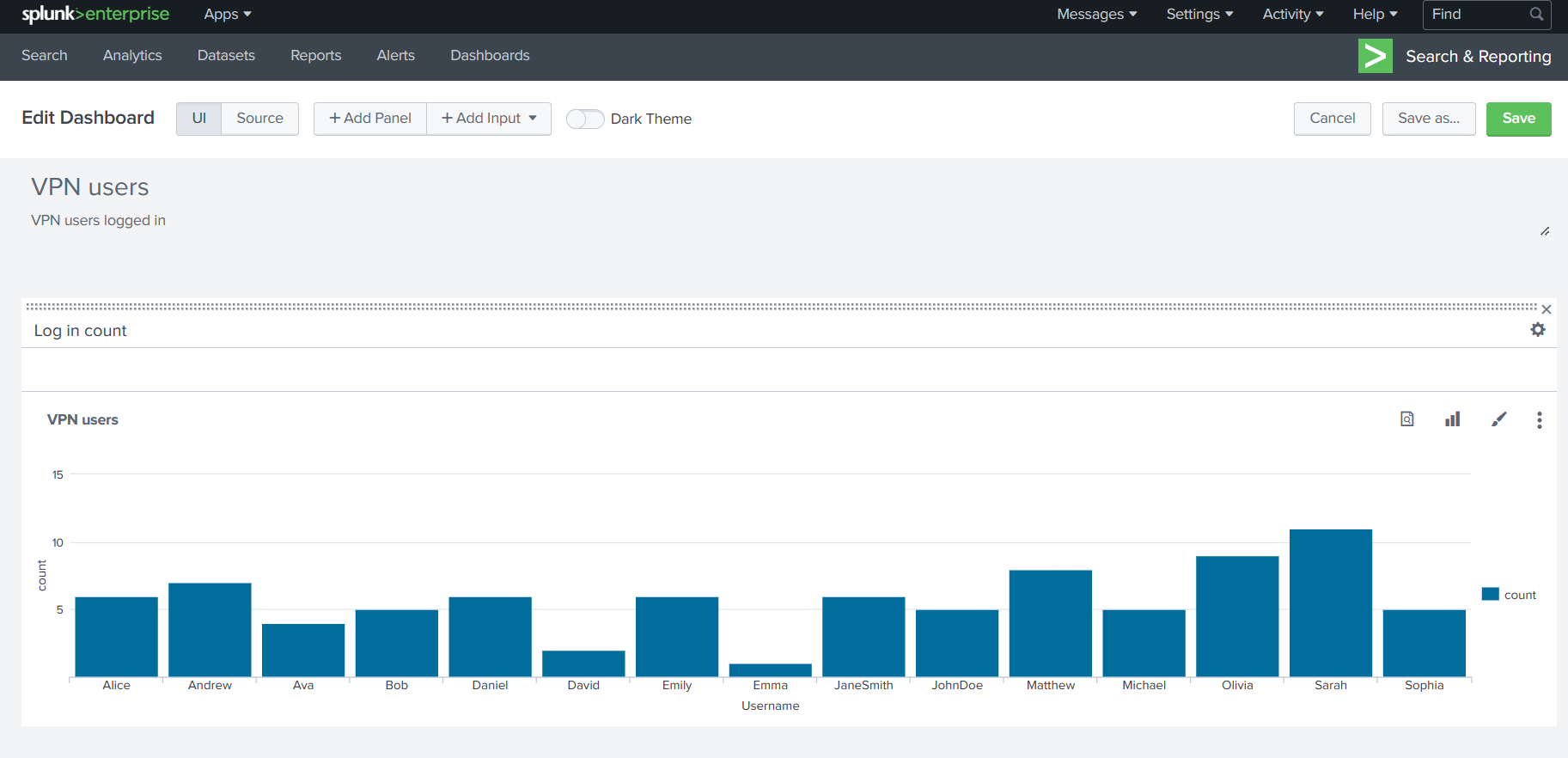This screenshot has height=758, width=1568.
Task: Select the UI editing mode
Action: click(x=198, y=119)
